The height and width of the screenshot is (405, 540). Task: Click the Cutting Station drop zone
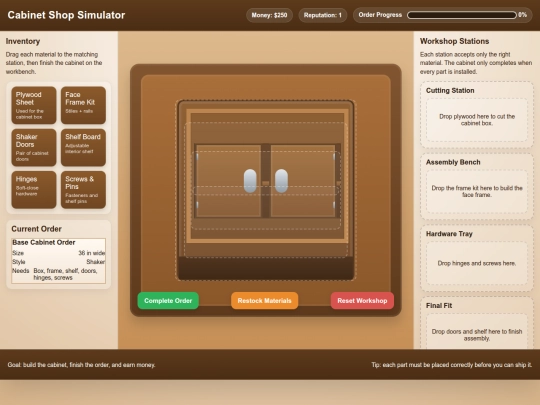point(477,120)
